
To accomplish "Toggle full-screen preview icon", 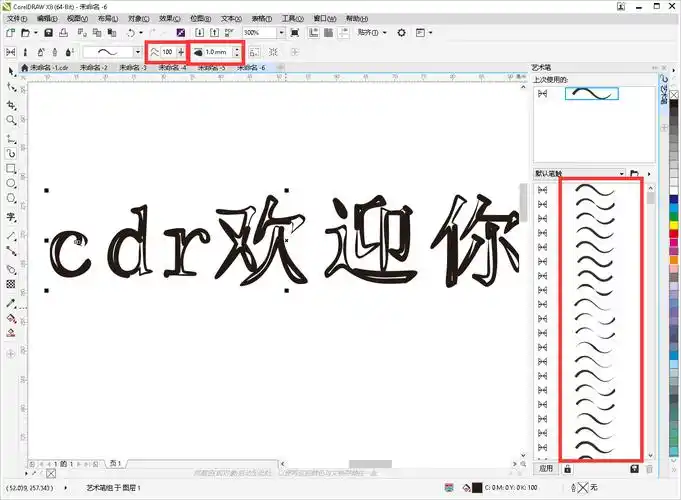I will coord(295,33).
